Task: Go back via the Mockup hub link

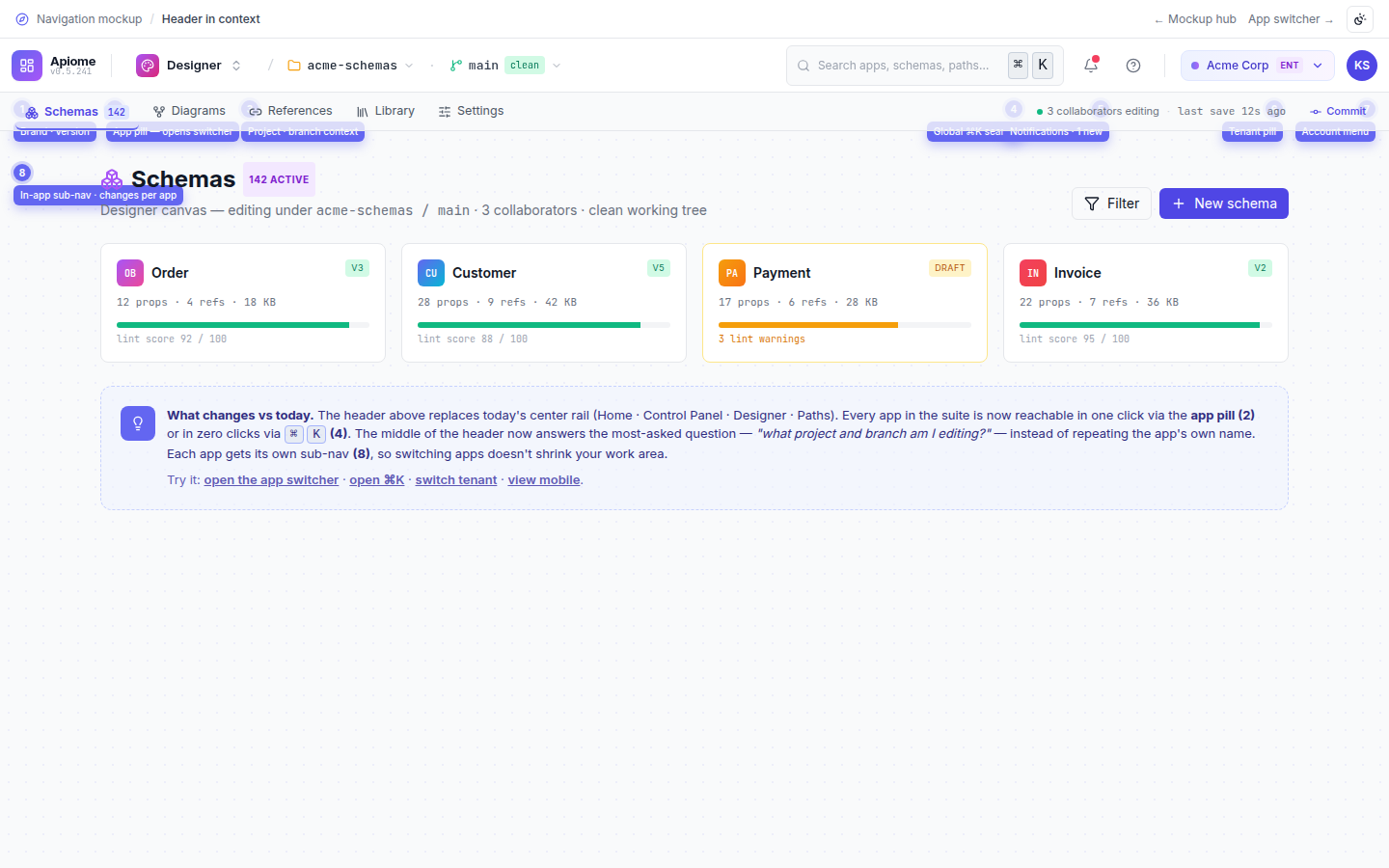Action: (1195, 19)
